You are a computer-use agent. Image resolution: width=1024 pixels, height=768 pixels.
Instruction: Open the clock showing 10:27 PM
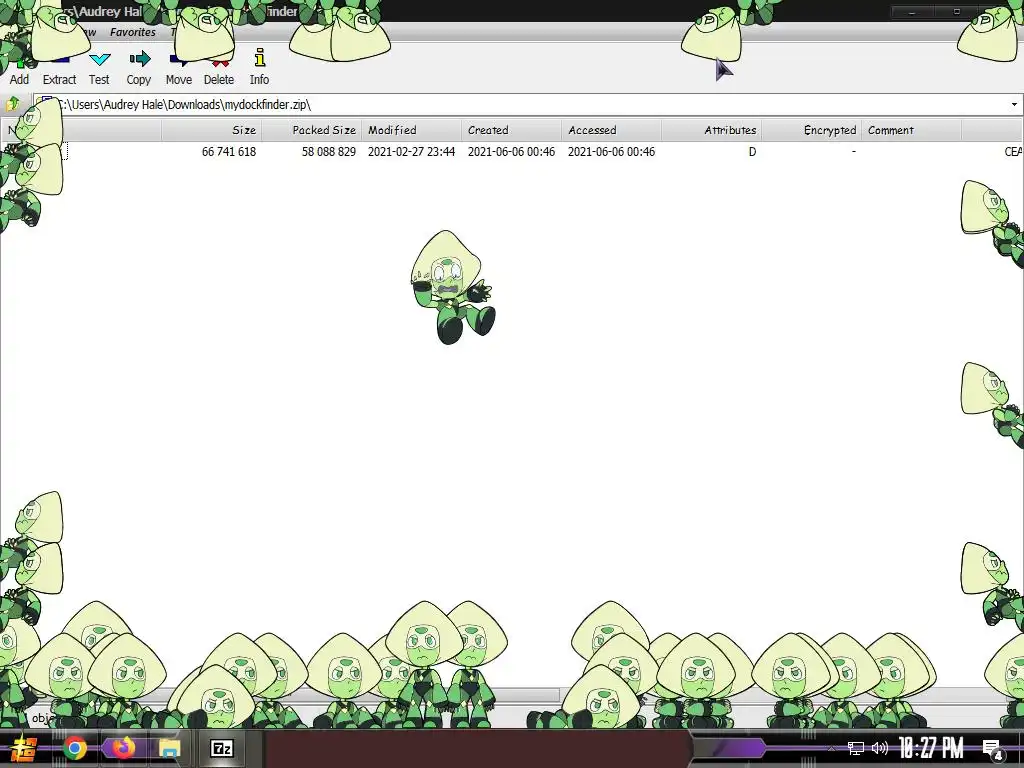click(931, 748)
